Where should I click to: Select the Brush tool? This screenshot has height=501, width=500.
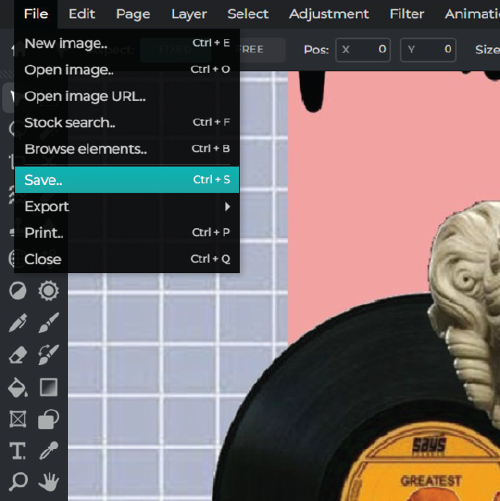(x=49, y=323)
